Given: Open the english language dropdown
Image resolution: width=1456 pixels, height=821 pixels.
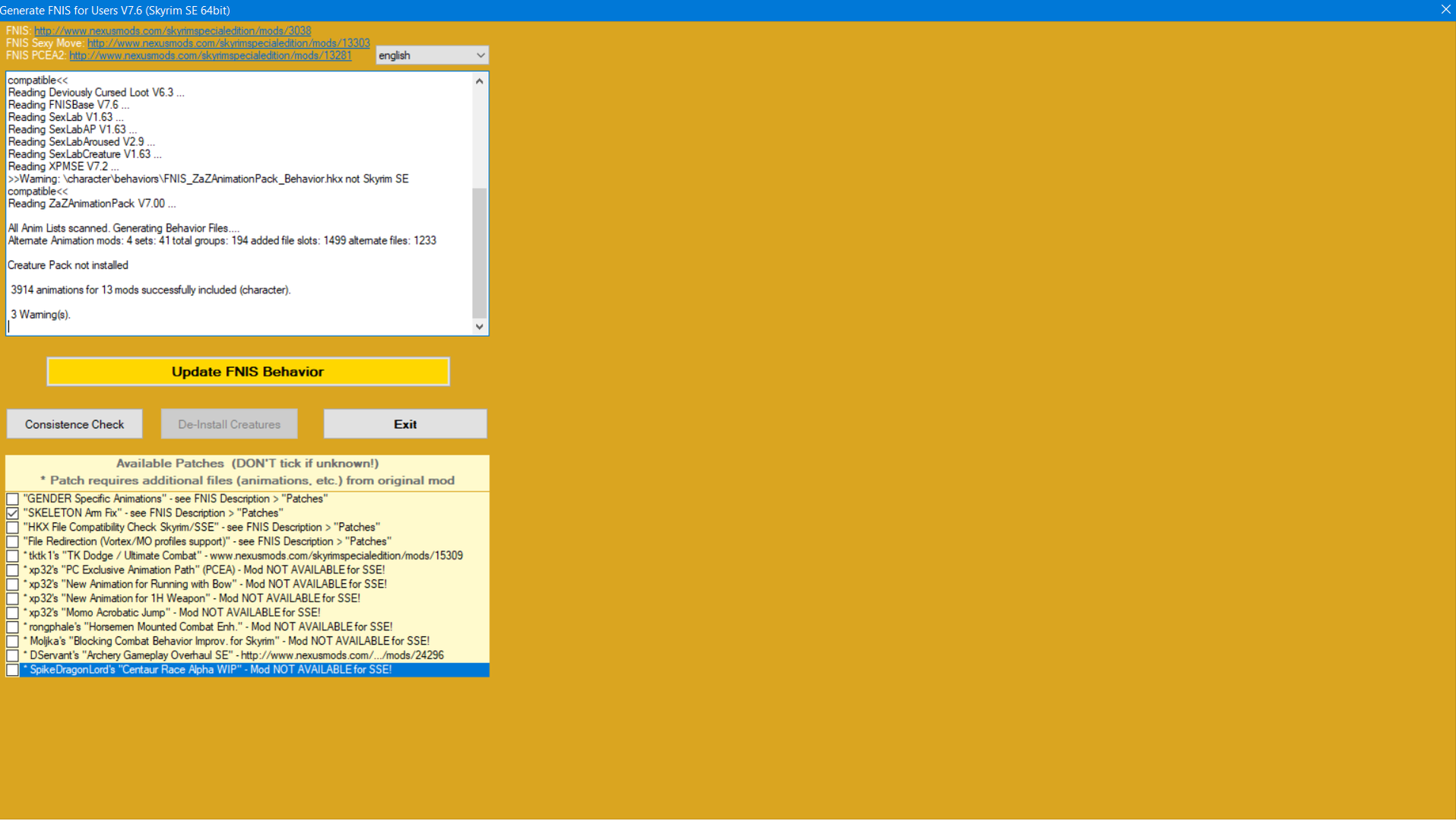Looking at the screenshot, I should point(432,55).
